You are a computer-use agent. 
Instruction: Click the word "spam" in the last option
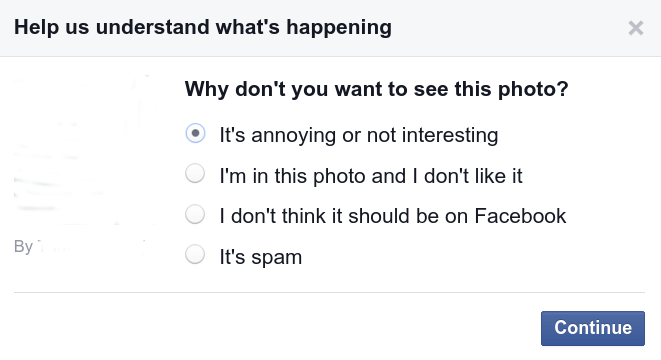(277, 258)
